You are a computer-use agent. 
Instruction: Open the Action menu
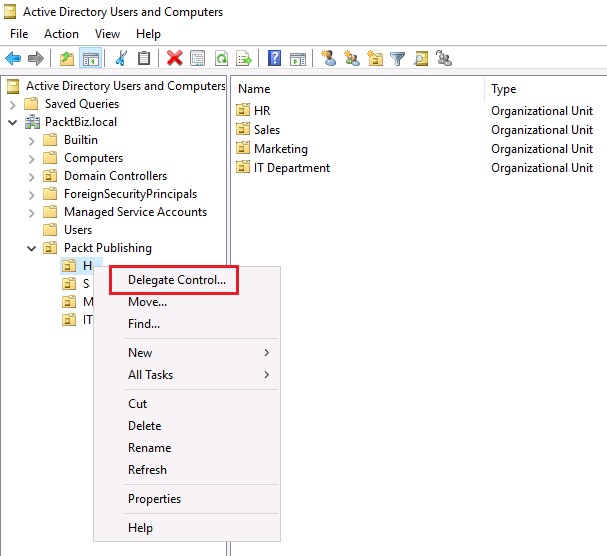[61, 34]
